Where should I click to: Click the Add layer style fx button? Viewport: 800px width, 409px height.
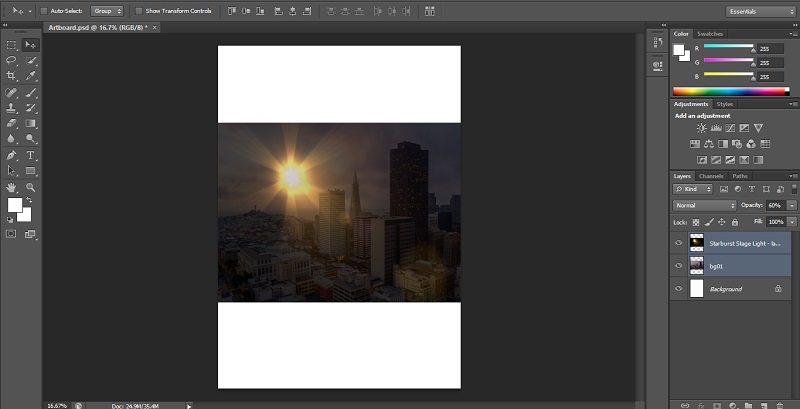tap(701, 405)
